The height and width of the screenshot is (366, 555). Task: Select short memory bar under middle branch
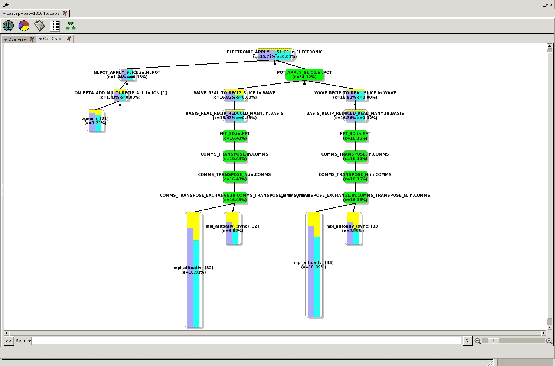coord(233,228)
